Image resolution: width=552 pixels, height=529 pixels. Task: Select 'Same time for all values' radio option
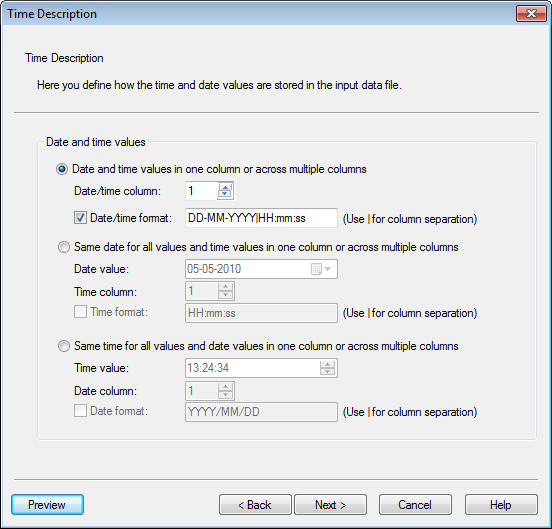(x=64, y=346)
